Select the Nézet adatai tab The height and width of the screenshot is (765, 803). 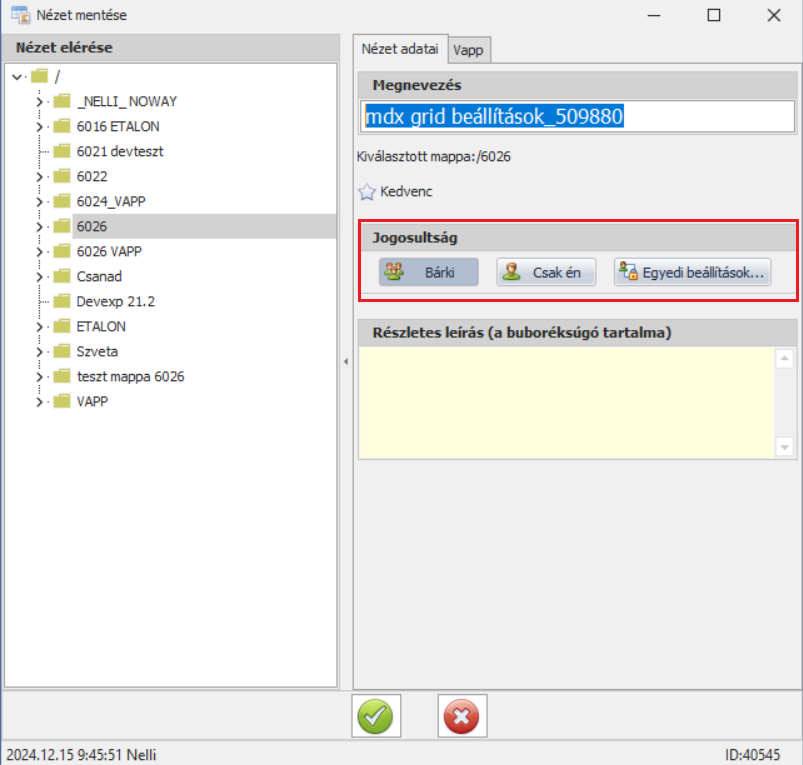(x=399, y=49)
